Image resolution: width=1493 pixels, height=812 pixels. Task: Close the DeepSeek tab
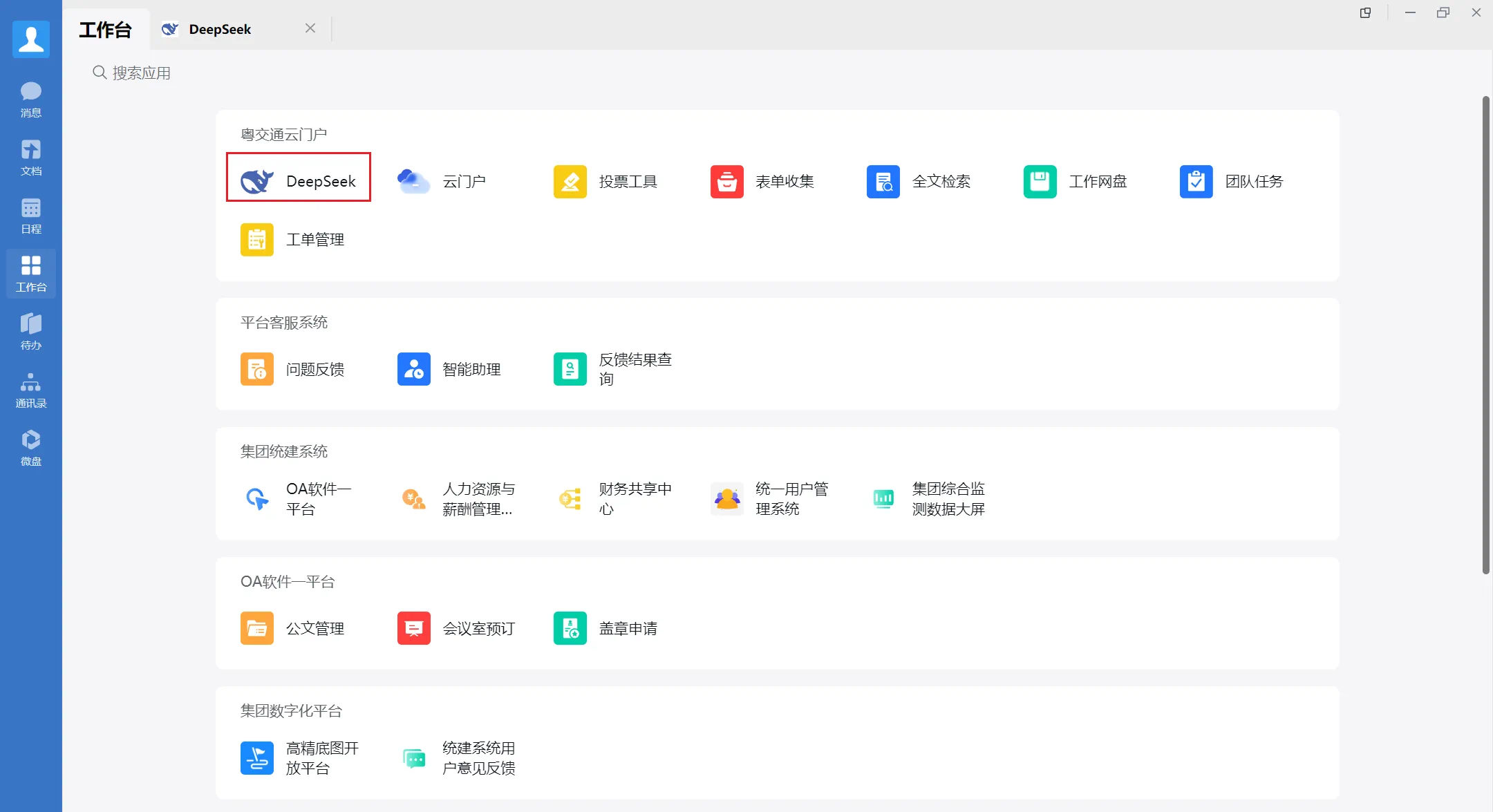point(310,28)
